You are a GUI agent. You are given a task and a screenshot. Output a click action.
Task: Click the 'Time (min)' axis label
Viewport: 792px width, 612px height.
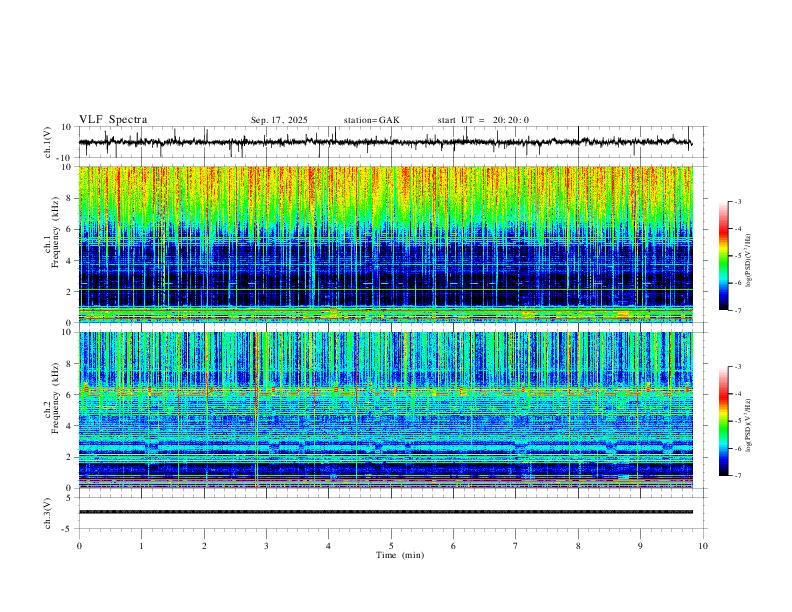[x=400, y=555]
